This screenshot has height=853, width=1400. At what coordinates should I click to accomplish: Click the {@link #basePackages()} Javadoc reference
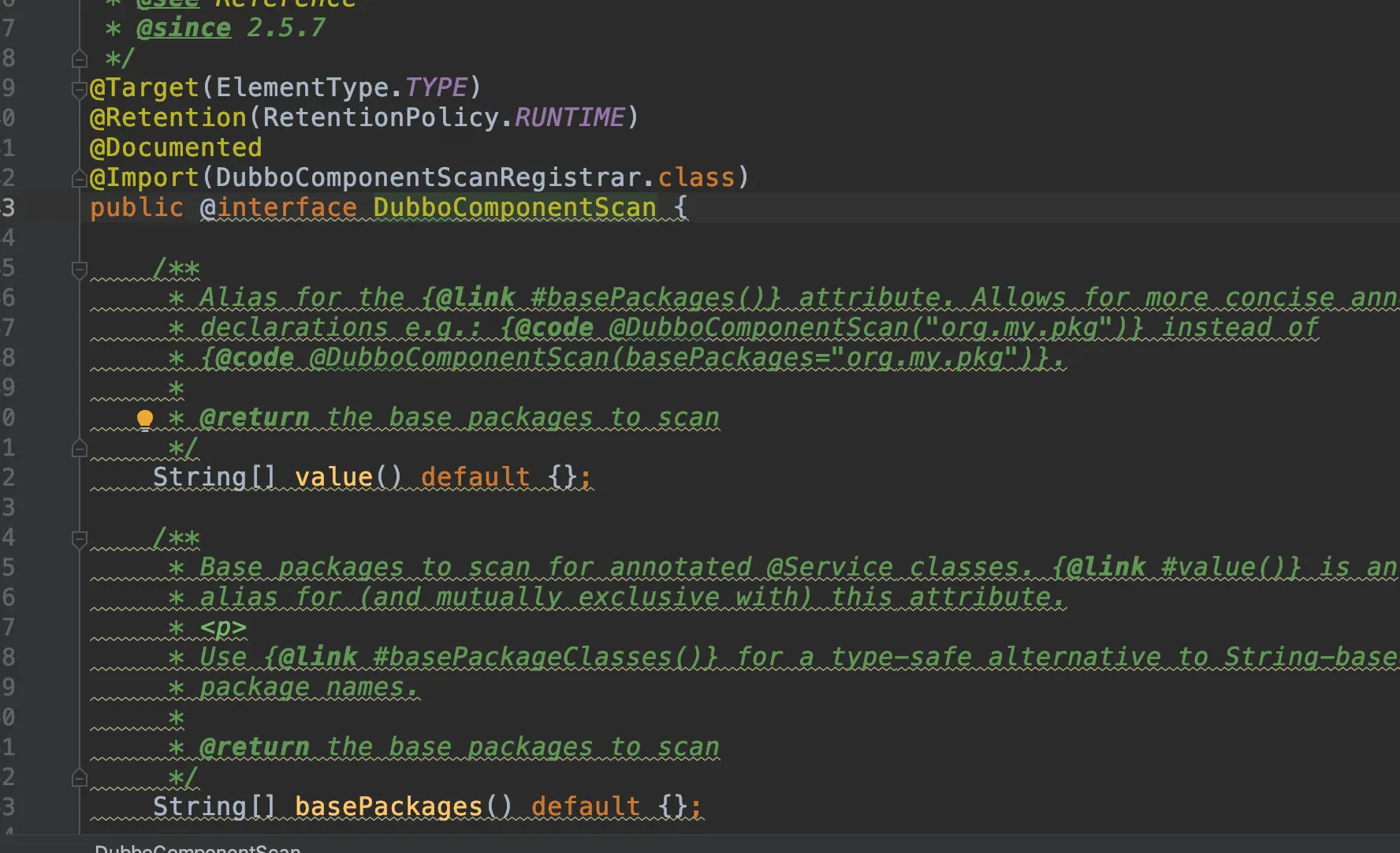coord(601,297)
